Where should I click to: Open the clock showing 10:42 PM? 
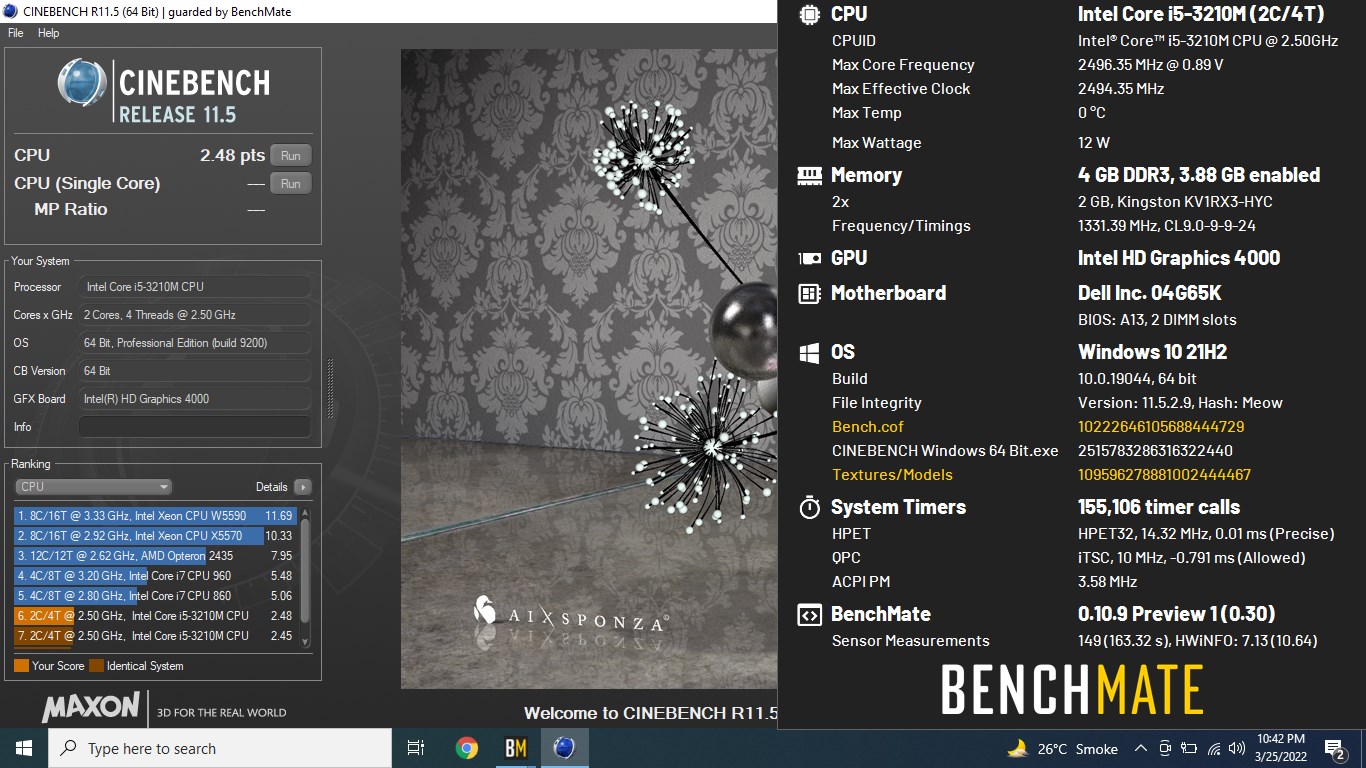pos(1281,748)
